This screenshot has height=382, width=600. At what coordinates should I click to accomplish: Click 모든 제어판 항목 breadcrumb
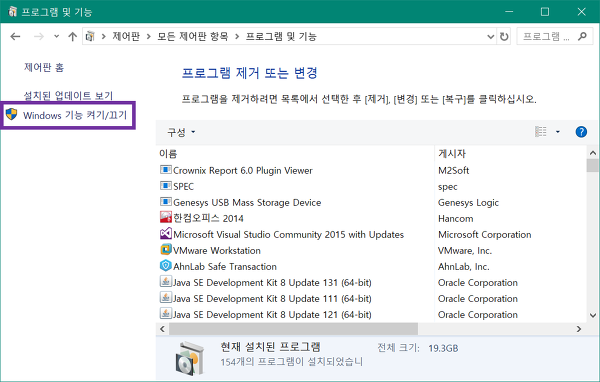click(x=192, y=36)
